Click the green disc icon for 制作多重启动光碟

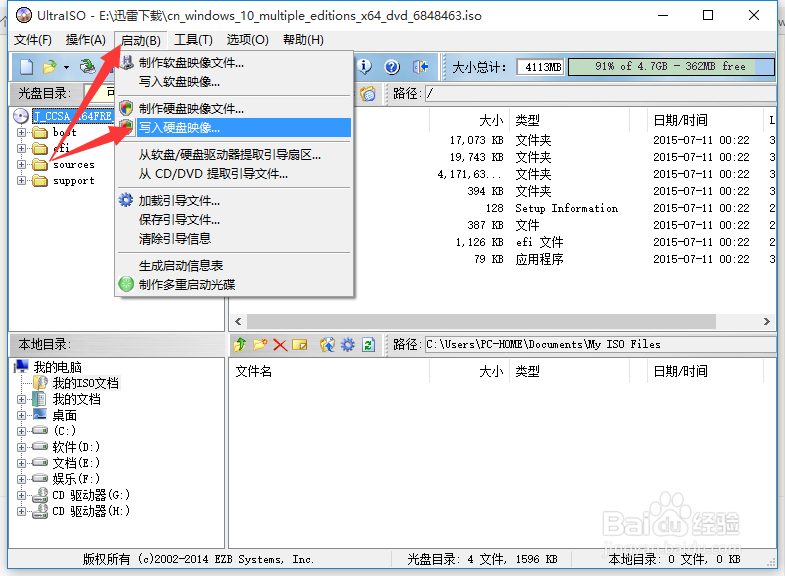(126, 284)
